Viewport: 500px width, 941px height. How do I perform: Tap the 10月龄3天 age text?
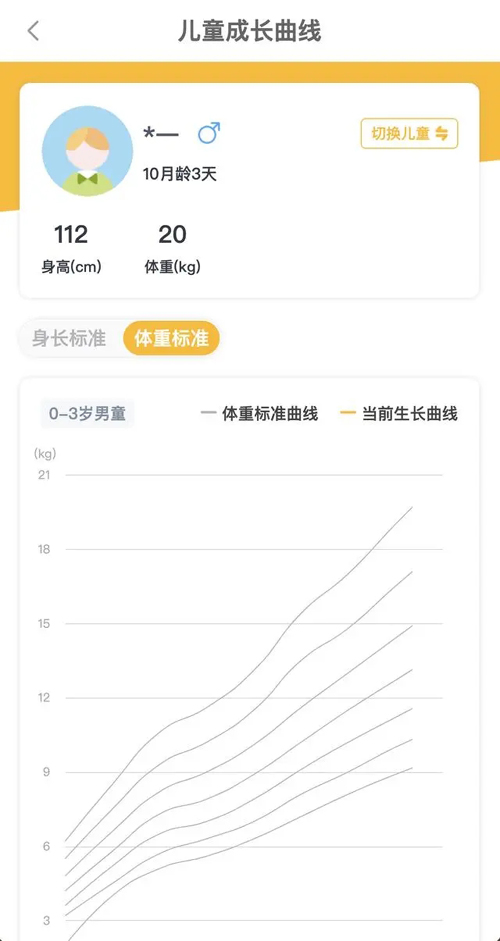click(179, 175)
